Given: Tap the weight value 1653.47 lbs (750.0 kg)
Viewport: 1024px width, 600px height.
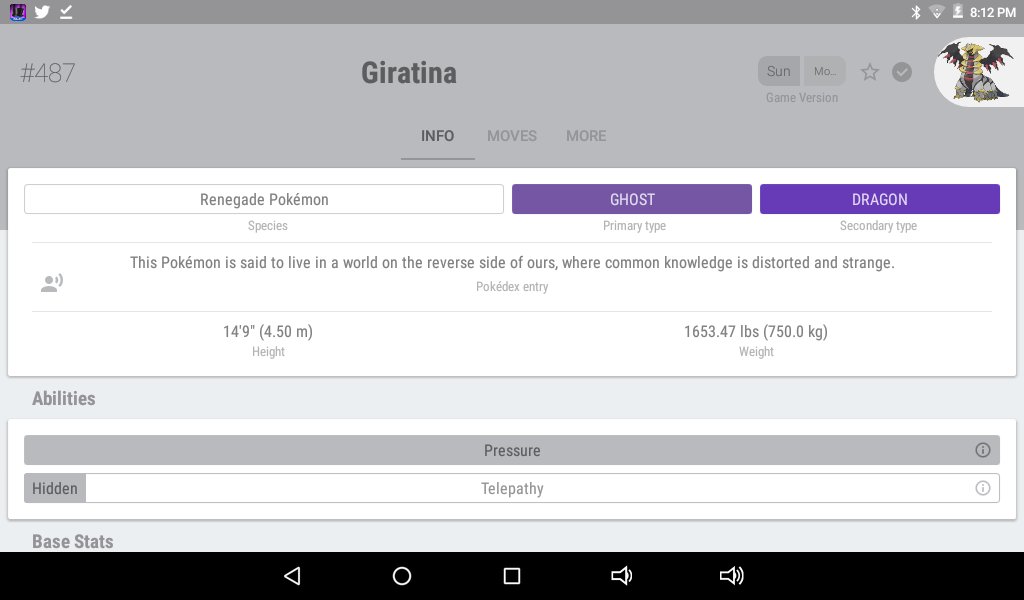Looking at the screenshot, I should click(756, 332).
